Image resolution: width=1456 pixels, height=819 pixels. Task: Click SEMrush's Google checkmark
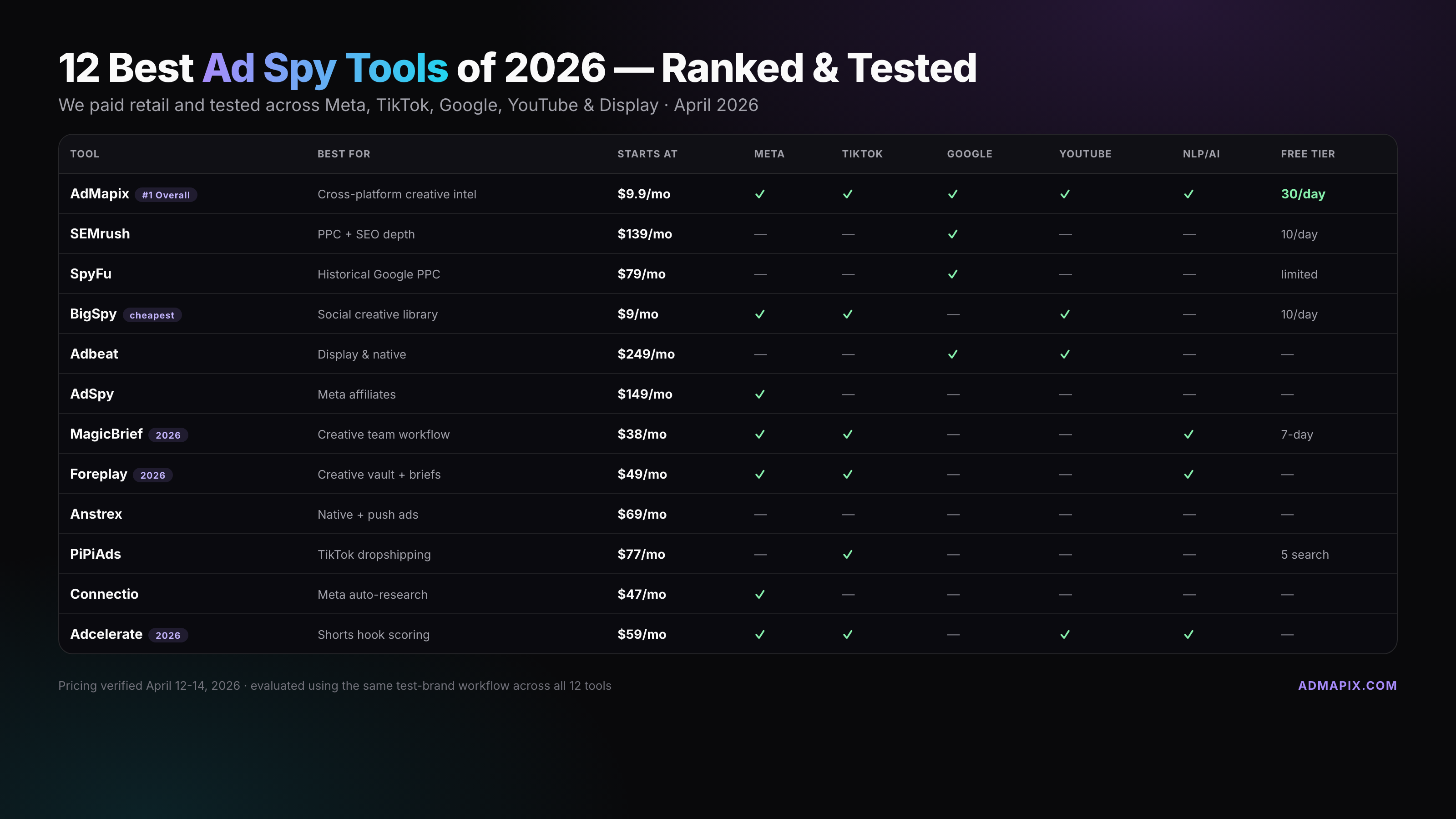click(x=952, y=234)
